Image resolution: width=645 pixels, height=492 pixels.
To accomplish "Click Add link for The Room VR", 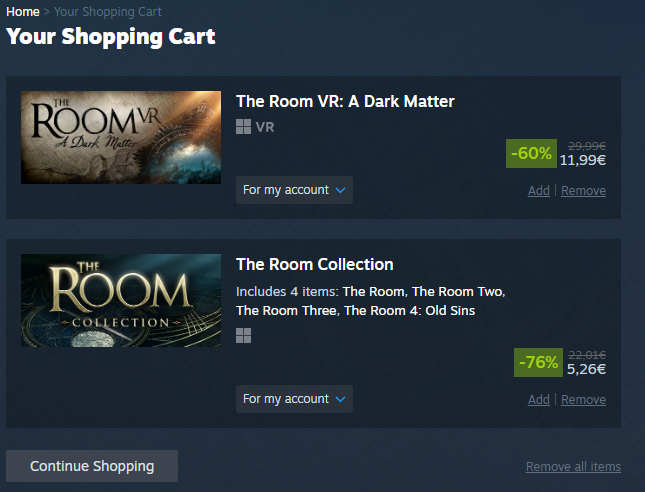I will (538, 191).
